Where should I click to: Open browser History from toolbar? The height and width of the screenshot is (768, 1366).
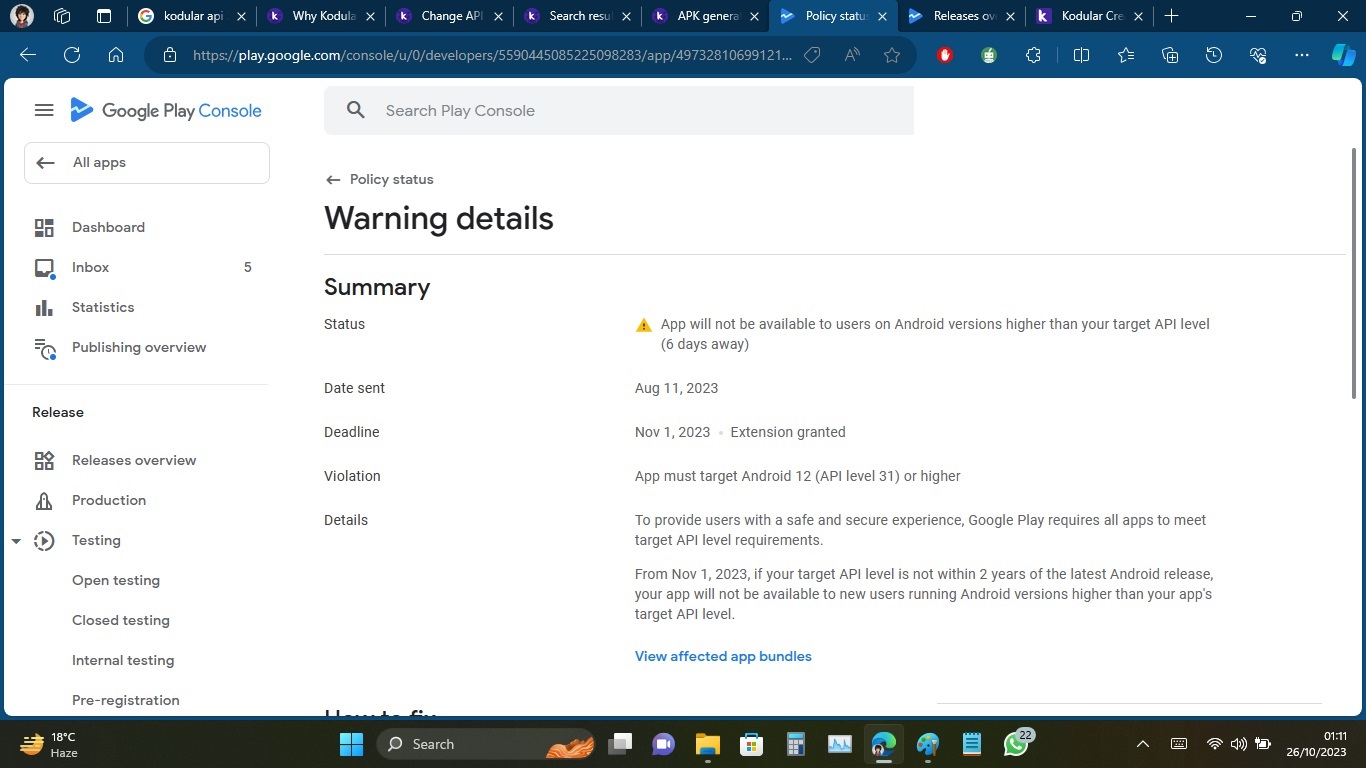[x=1214, y=55]
